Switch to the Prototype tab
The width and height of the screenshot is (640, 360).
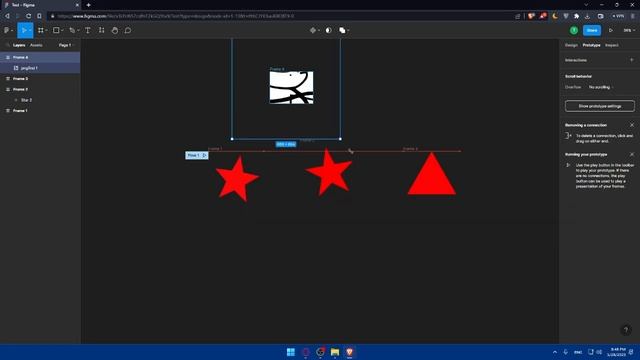591,45
